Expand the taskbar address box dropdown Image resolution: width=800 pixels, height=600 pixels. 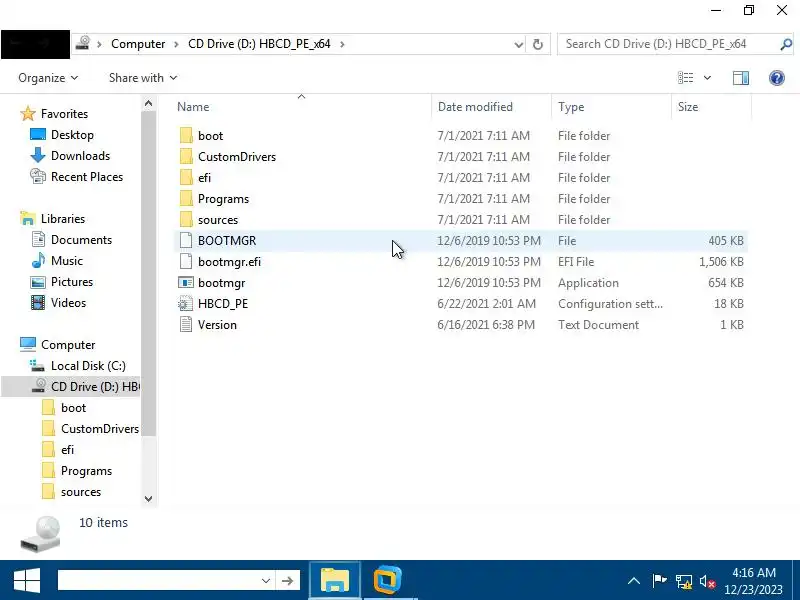tap(265, 581)
